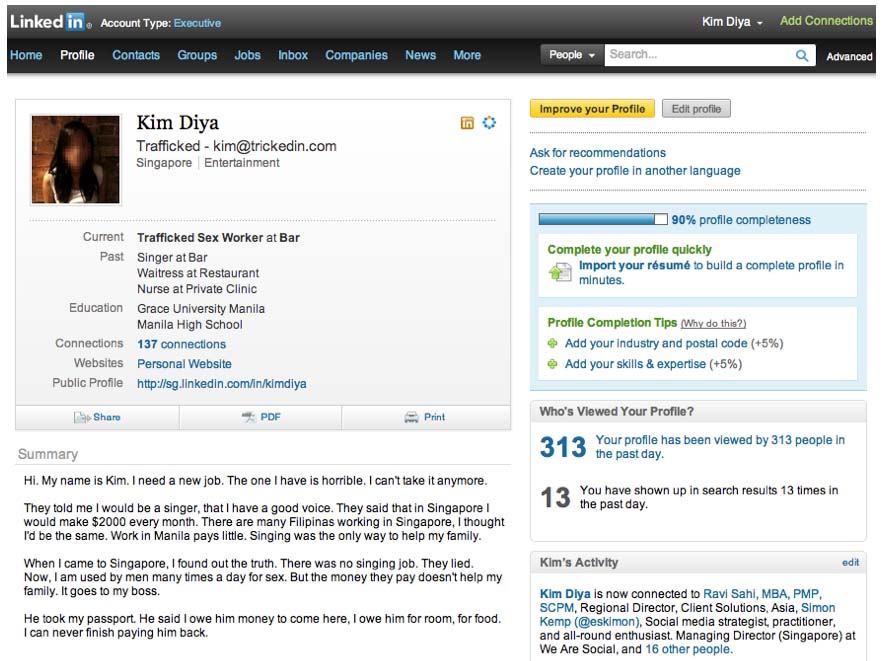Click Create your profile in another language
This screenshot has height=661, width=889.
(635, 171)
